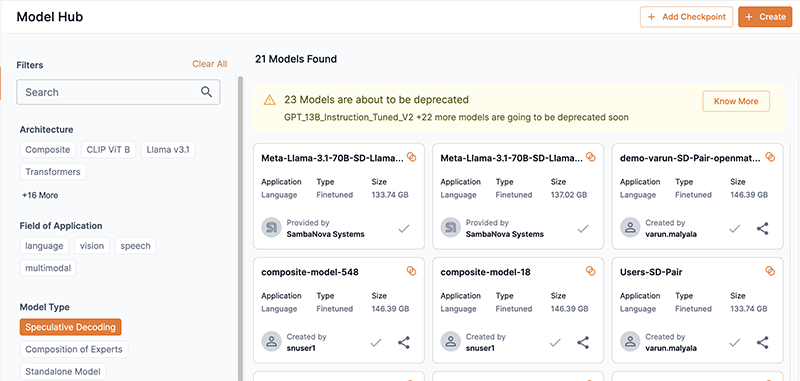Toggle the Composition of Experts filter
The height and width of the screenshot is (381, 800).
[x=74, y=349]
